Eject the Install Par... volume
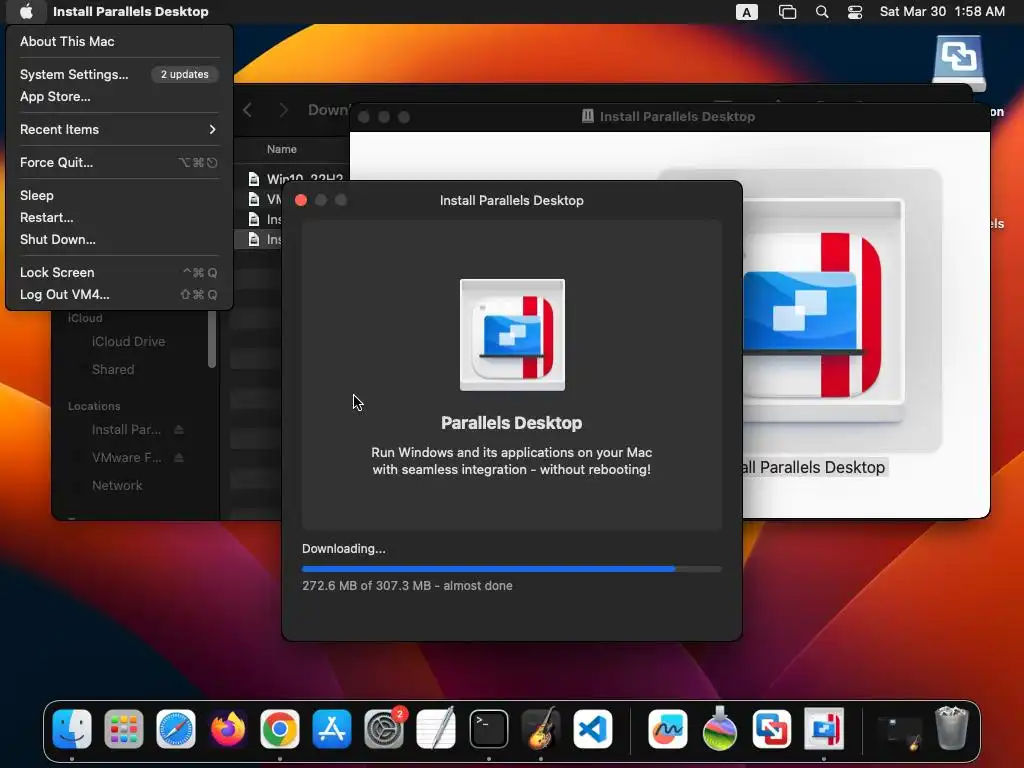The width and height of the screenshot is (1024, 768). click(x=179, y=430)
